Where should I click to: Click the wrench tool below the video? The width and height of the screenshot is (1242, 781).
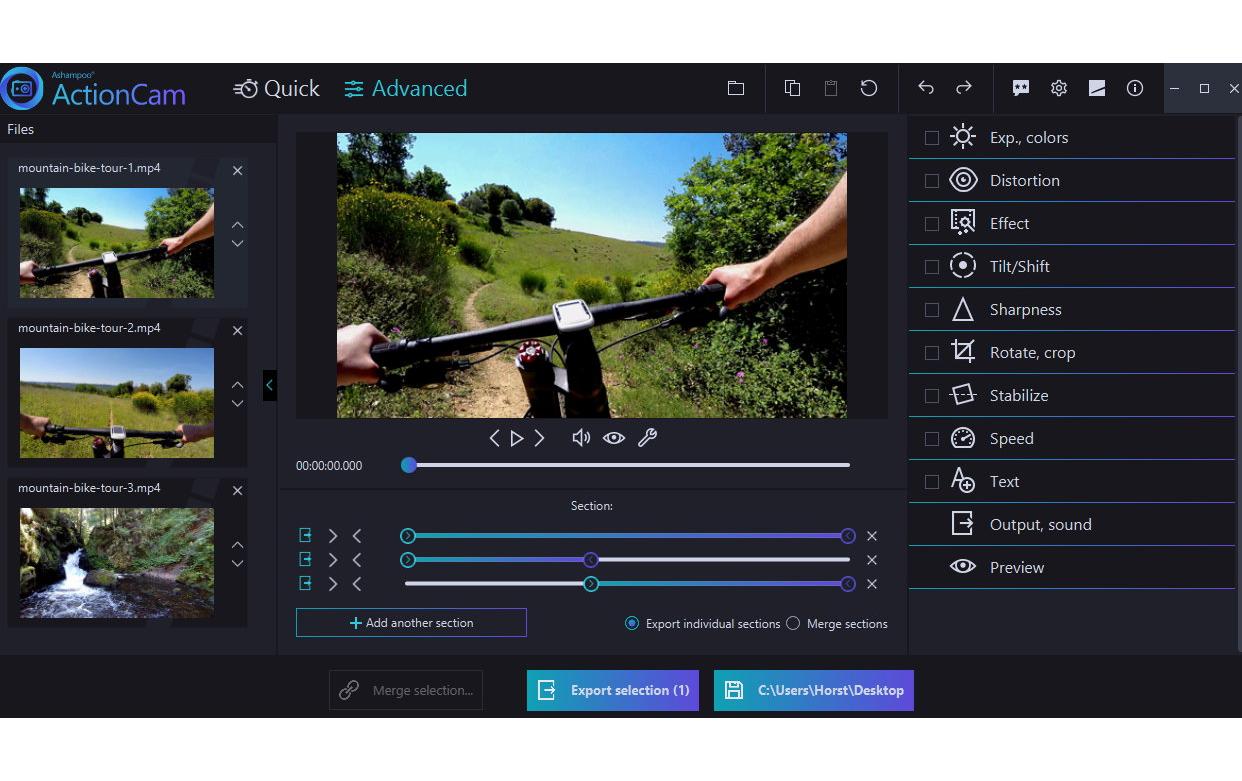tap(647, 438)
